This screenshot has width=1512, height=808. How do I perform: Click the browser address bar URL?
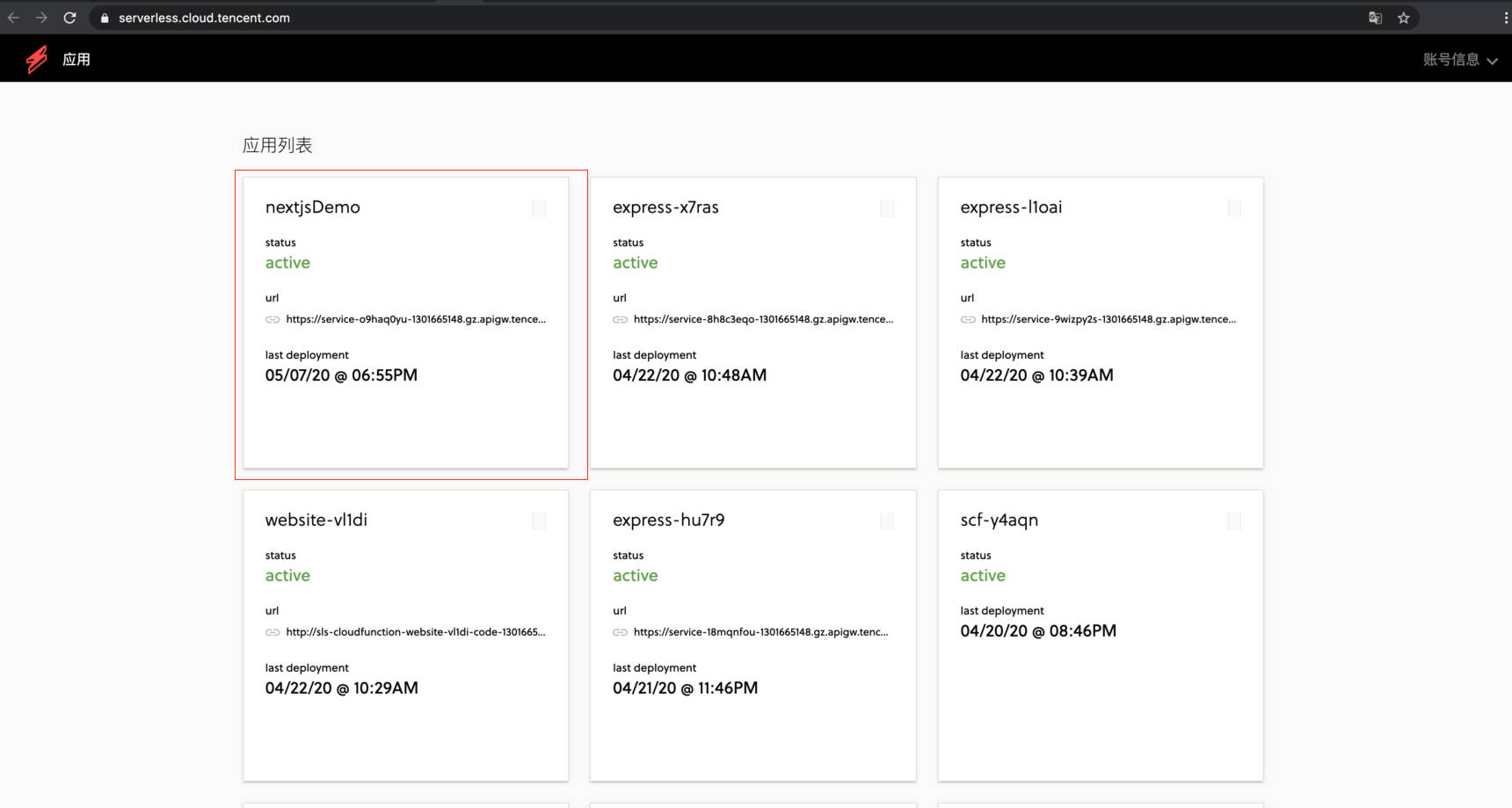[x=204, y=18]
